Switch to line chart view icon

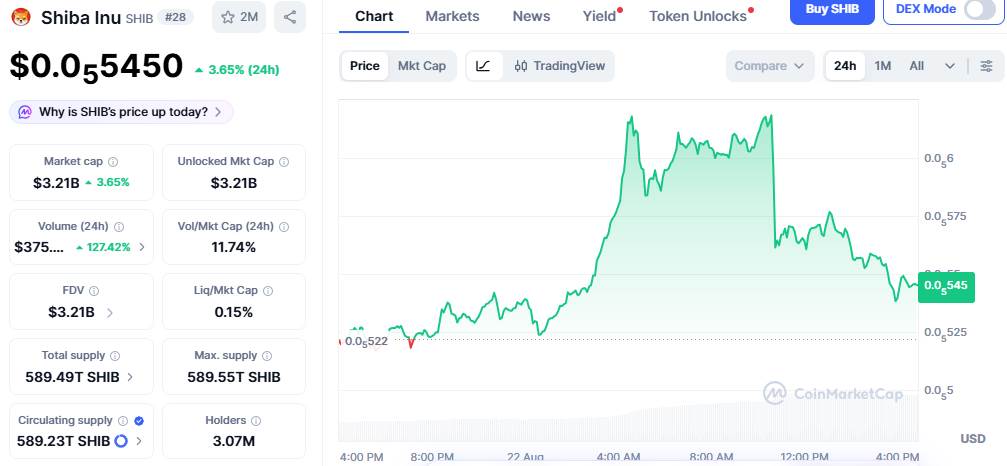(484, 65)
